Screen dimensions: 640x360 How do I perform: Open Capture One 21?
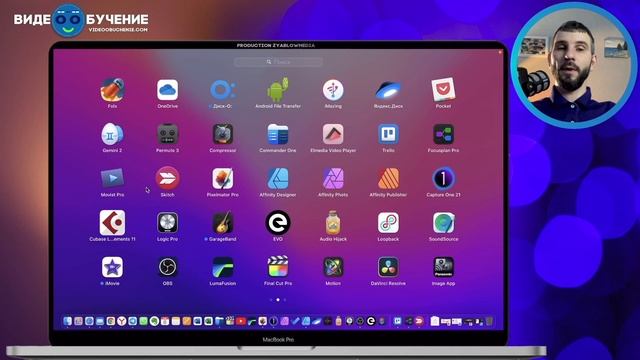pos(443,179)
